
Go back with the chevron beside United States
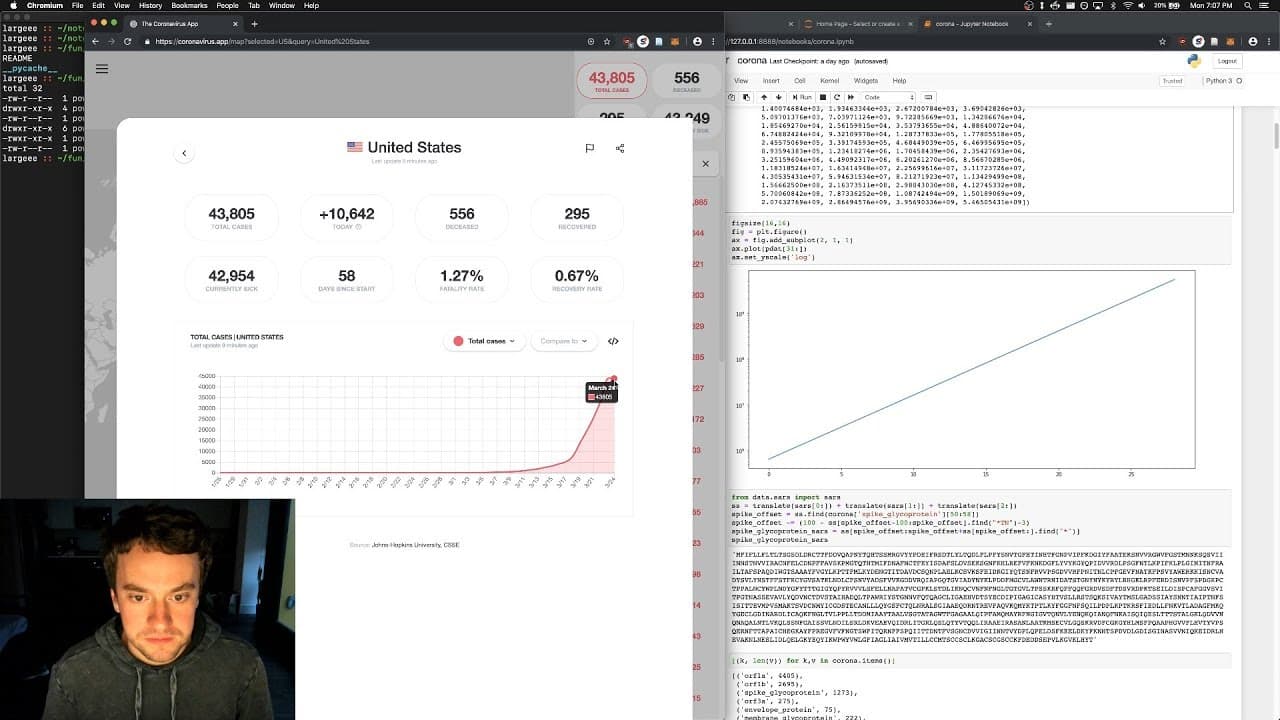pos(184,153)
